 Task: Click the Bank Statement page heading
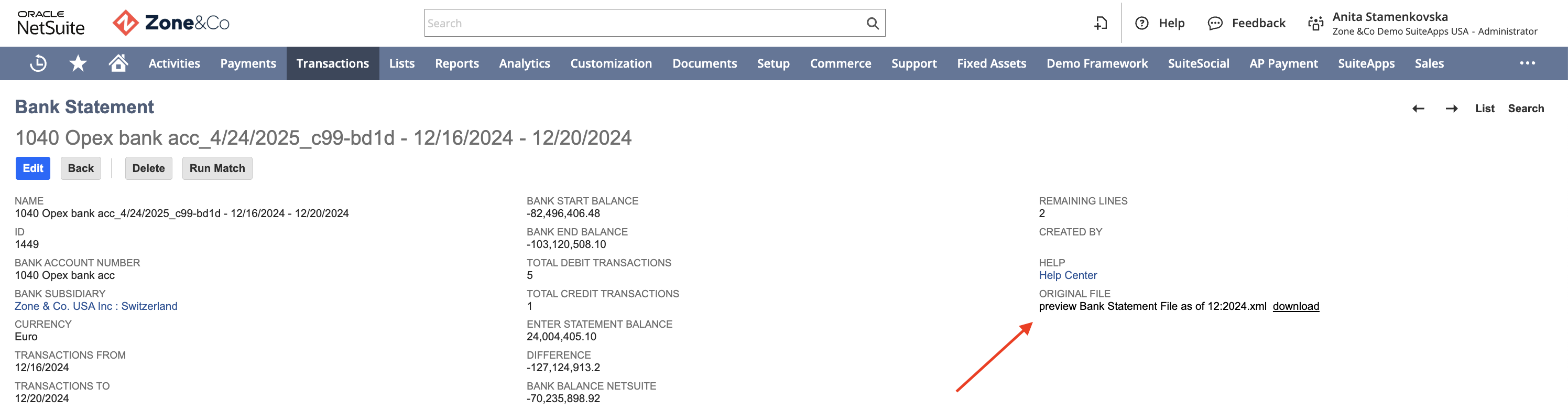84,107
